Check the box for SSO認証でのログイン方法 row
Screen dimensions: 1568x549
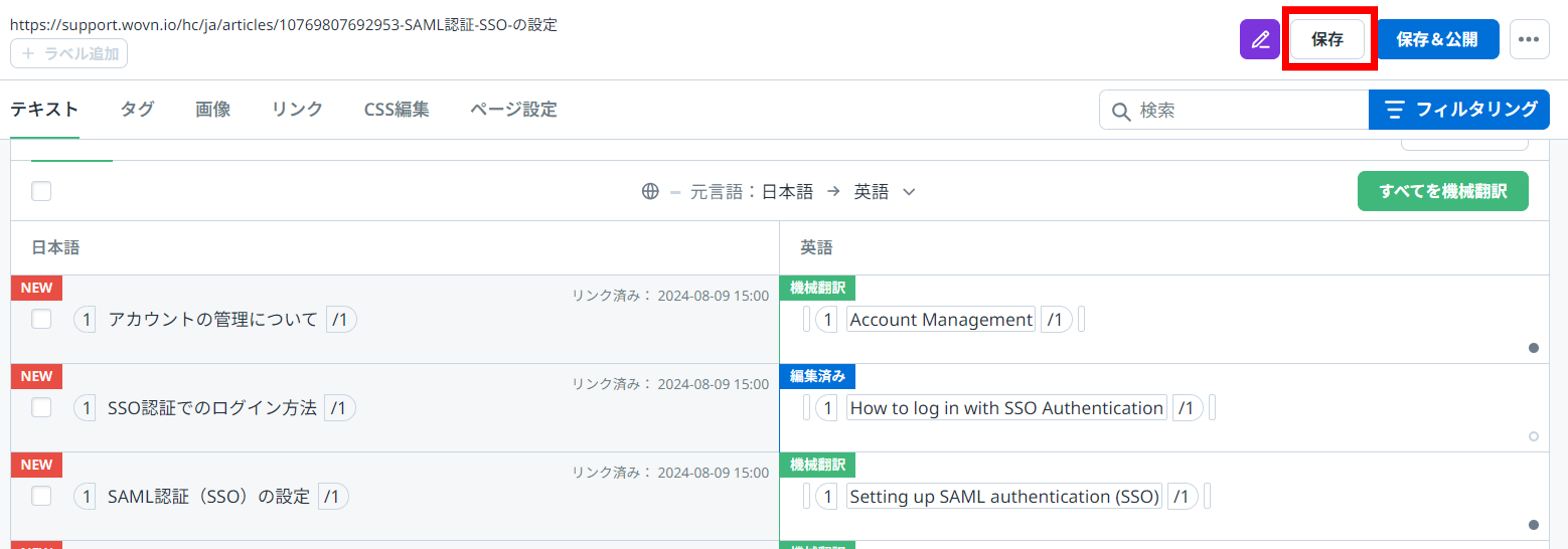(41, 407)
